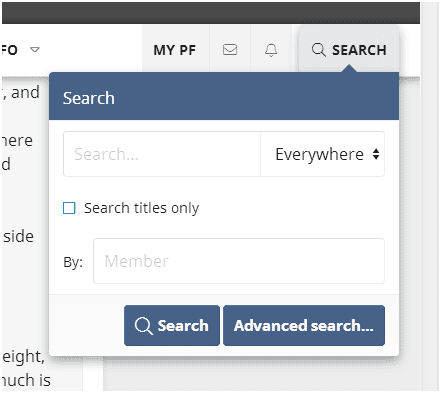Open the inbox envelope icon
Viewport: 441px width, 393px height.
point(230,50)
